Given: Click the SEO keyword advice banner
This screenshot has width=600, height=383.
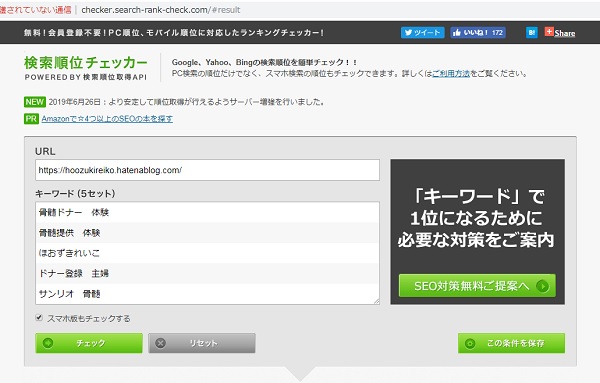Looking at the screenshot, I should (478, 232).
